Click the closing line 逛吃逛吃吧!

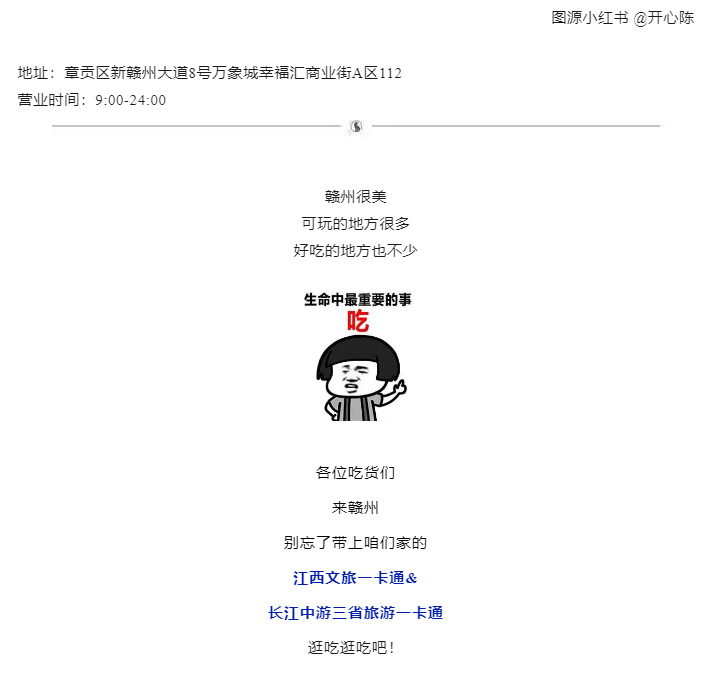(x=352, y=648)
